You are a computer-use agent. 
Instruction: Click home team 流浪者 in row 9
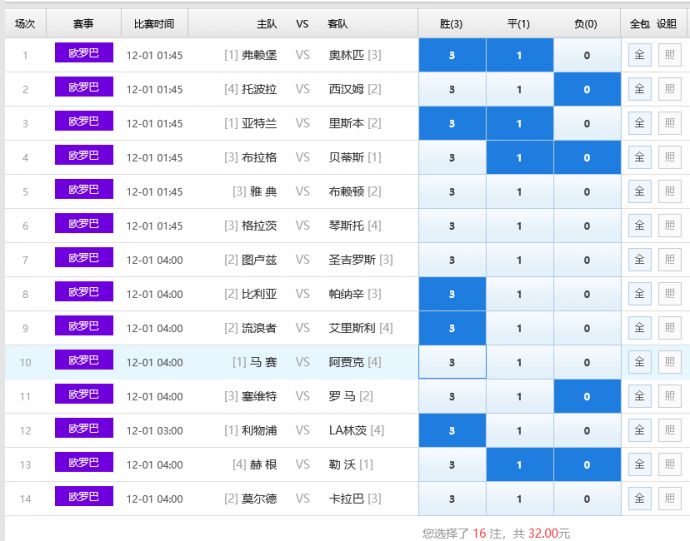pos(259,328)
